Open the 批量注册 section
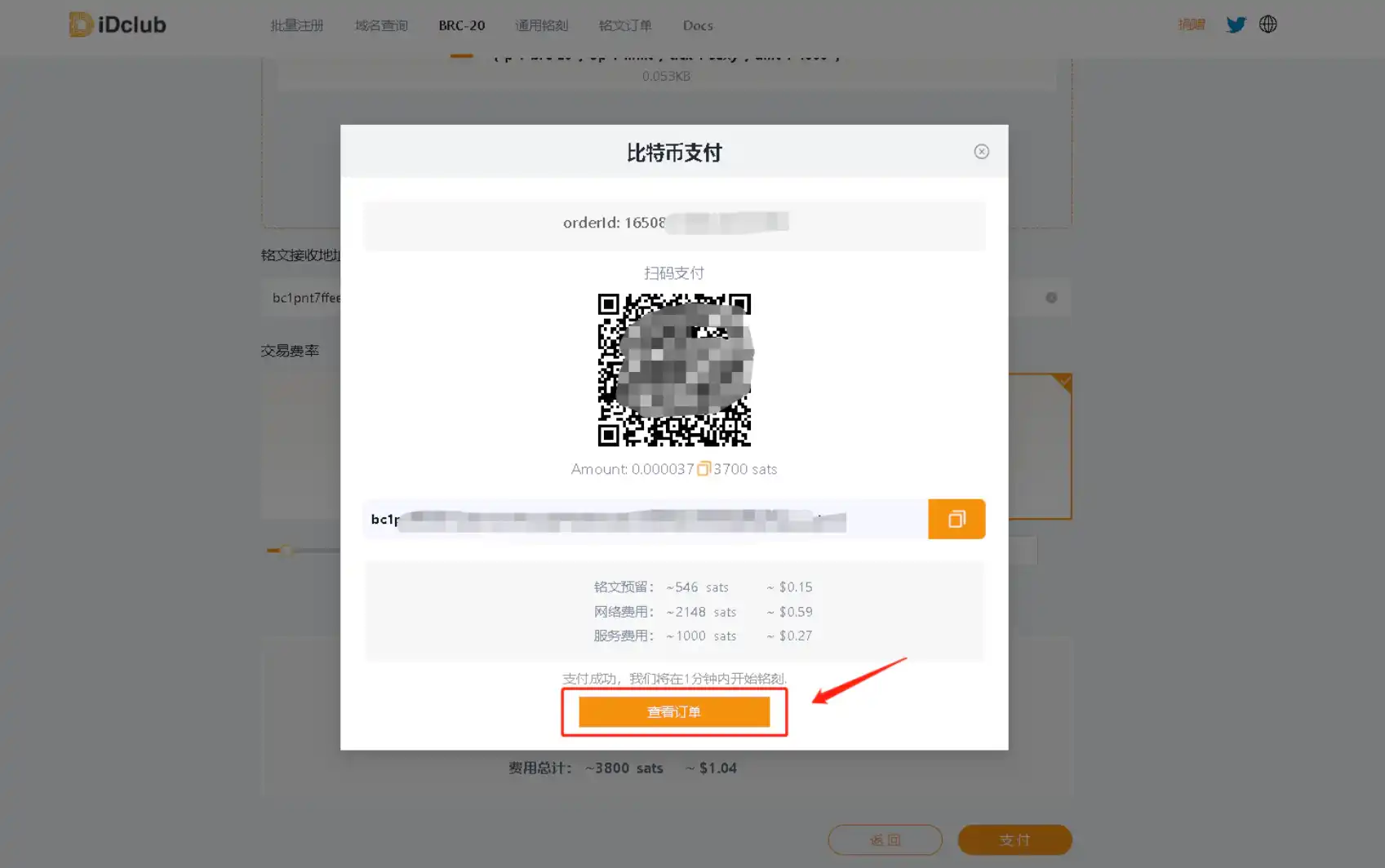The height and width of the screenshot is (868, 1385). pyautogui.click(x=296, y=25)
